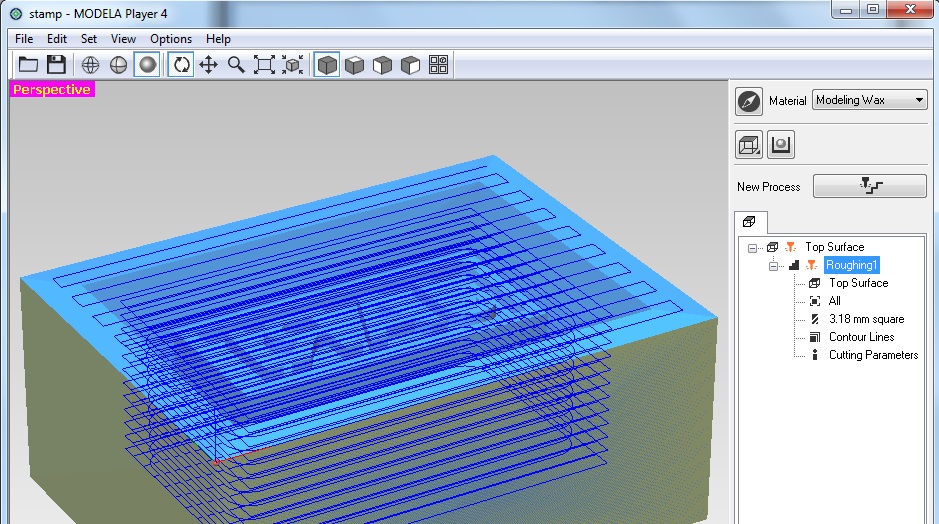
Task: Collapse the Roughing1 process node
Action: coord(773,265)
